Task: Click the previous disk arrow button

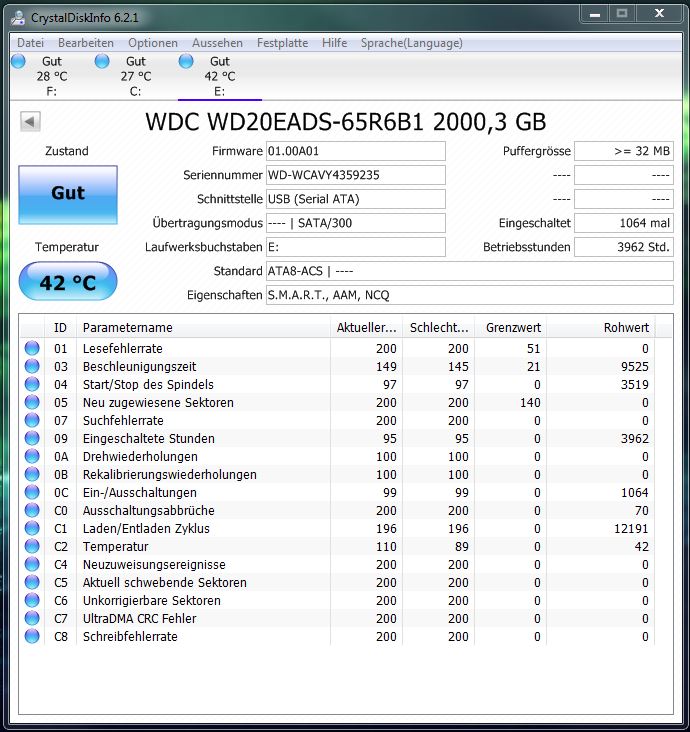Action: pyautogui.click(x=30, y=122)
